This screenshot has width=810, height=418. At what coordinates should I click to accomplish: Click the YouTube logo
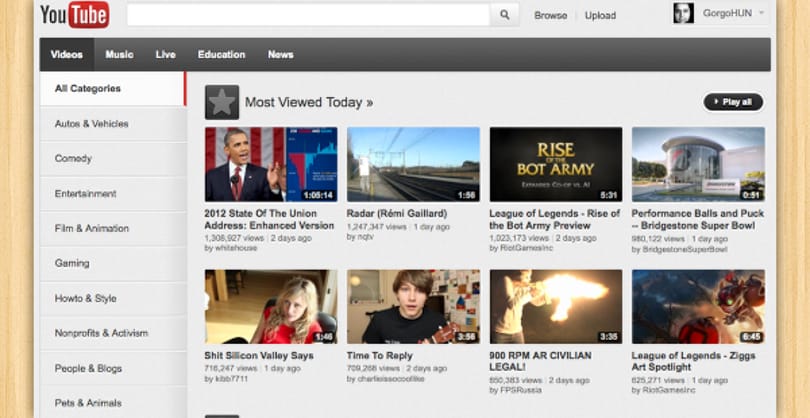click(74, 15)
